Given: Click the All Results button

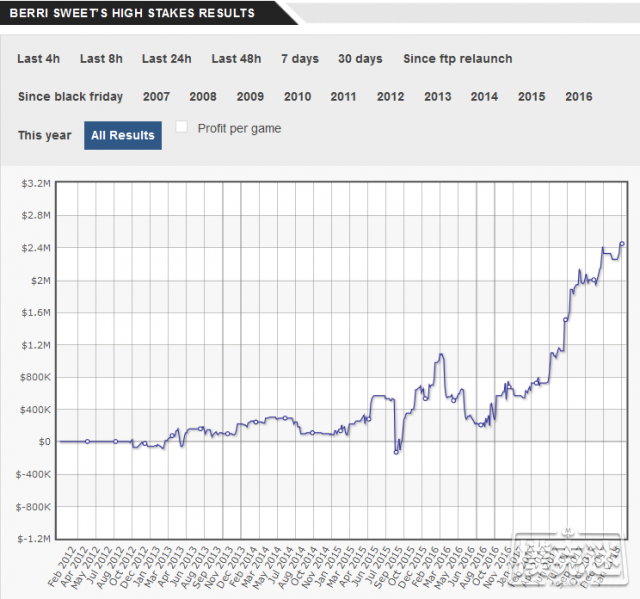Looking at the screenshot, I should pos(123,135).
